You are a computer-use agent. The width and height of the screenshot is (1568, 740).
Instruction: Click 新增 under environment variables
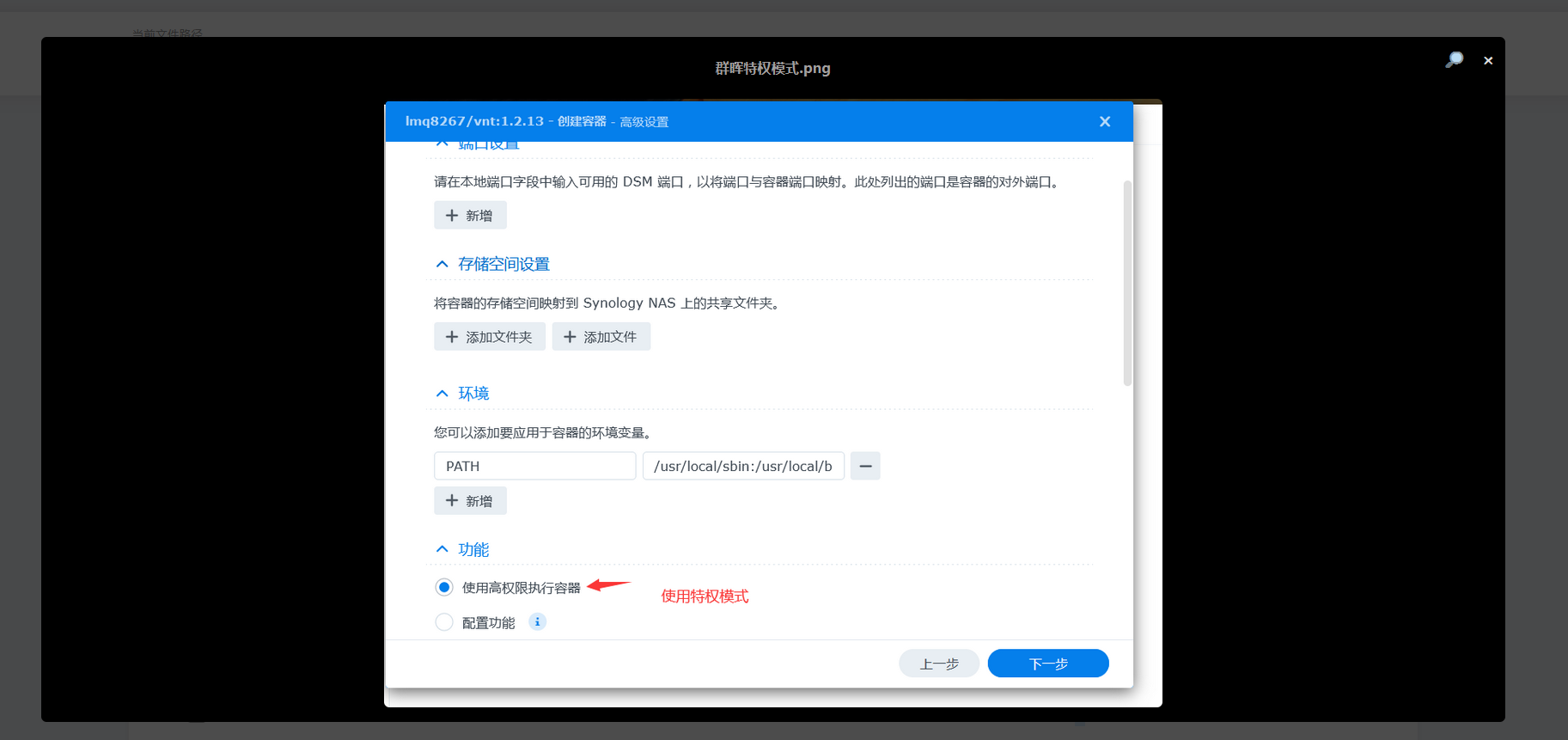pos(470,500)
